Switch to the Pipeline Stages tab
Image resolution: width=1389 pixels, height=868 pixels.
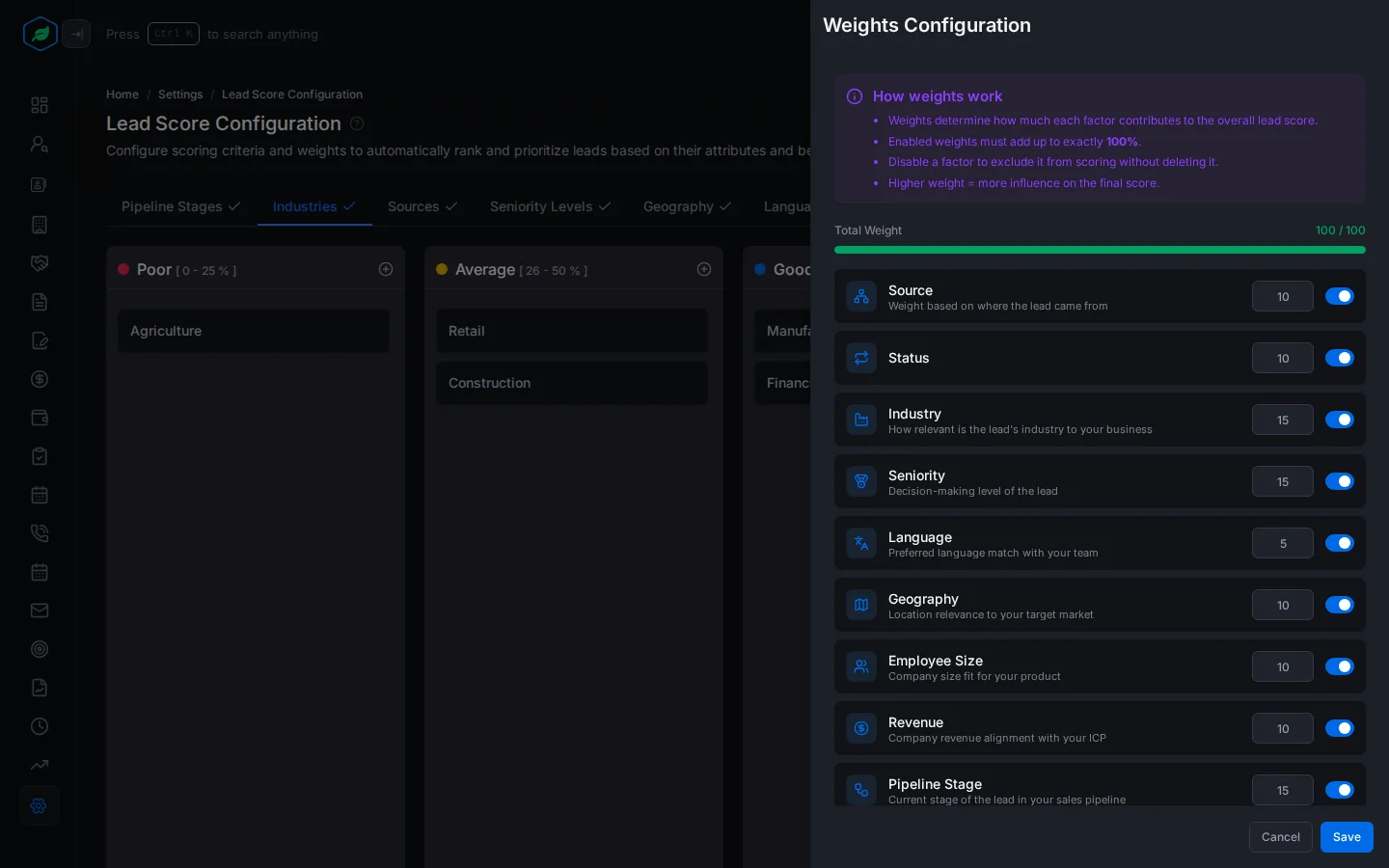(181, 206)
